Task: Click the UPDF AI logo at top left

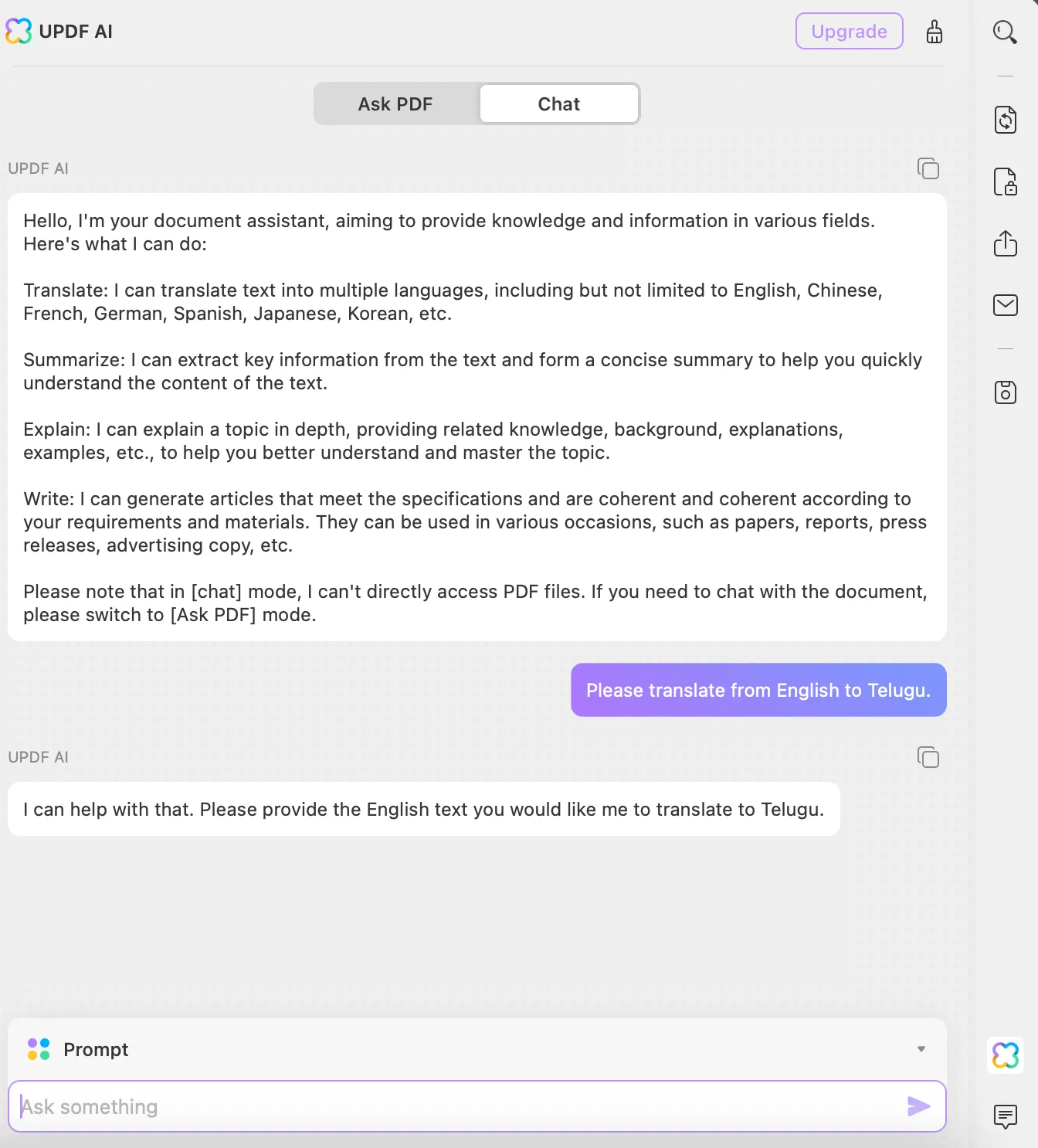Action: point(18,31)
